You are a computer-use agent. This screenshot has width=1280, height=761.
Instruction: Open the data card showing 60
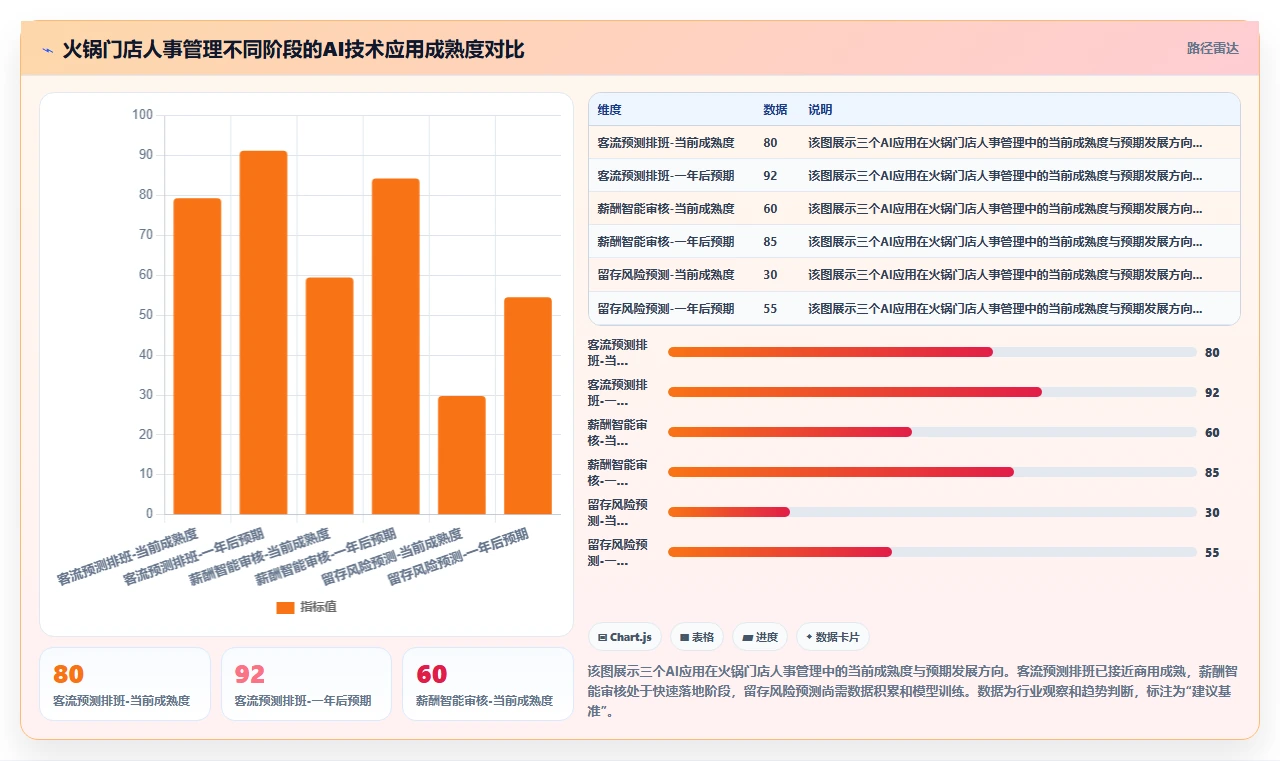[x=488, y=684]
